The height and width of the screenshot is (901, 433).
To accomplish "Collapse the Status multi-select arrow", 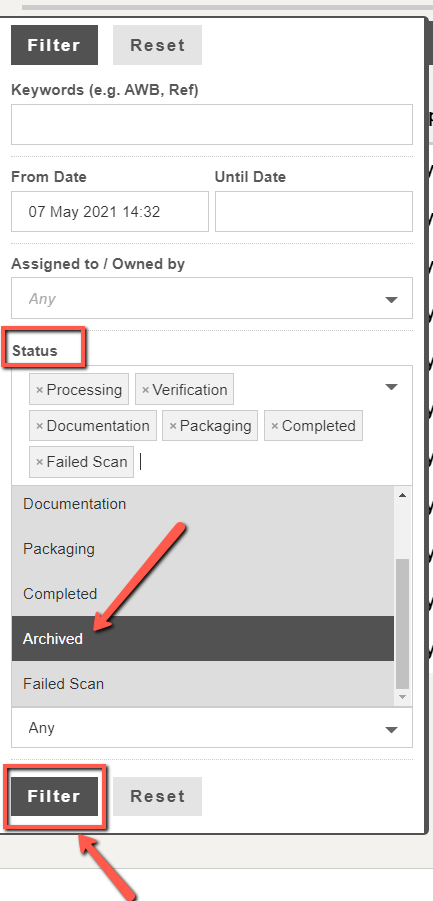I will pyautogui.click(x=391, y=387).
